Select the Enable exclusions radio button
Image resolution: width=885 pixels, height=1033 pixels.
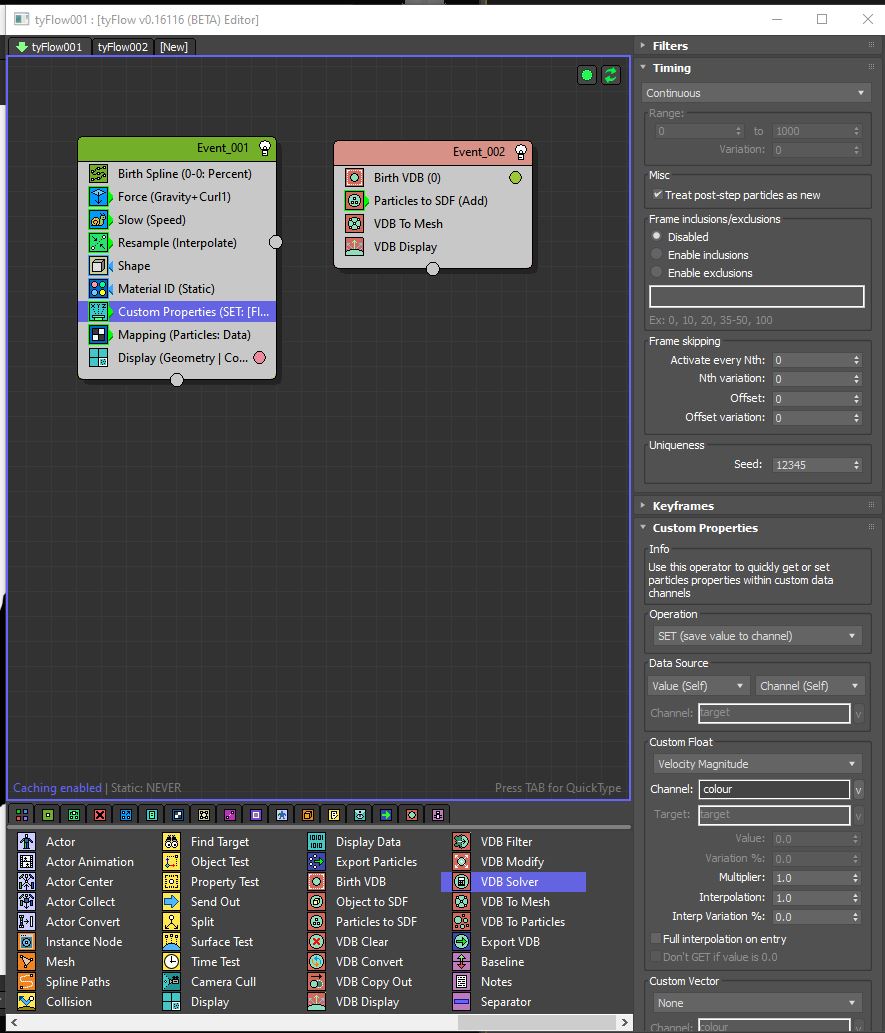[656, 272]
